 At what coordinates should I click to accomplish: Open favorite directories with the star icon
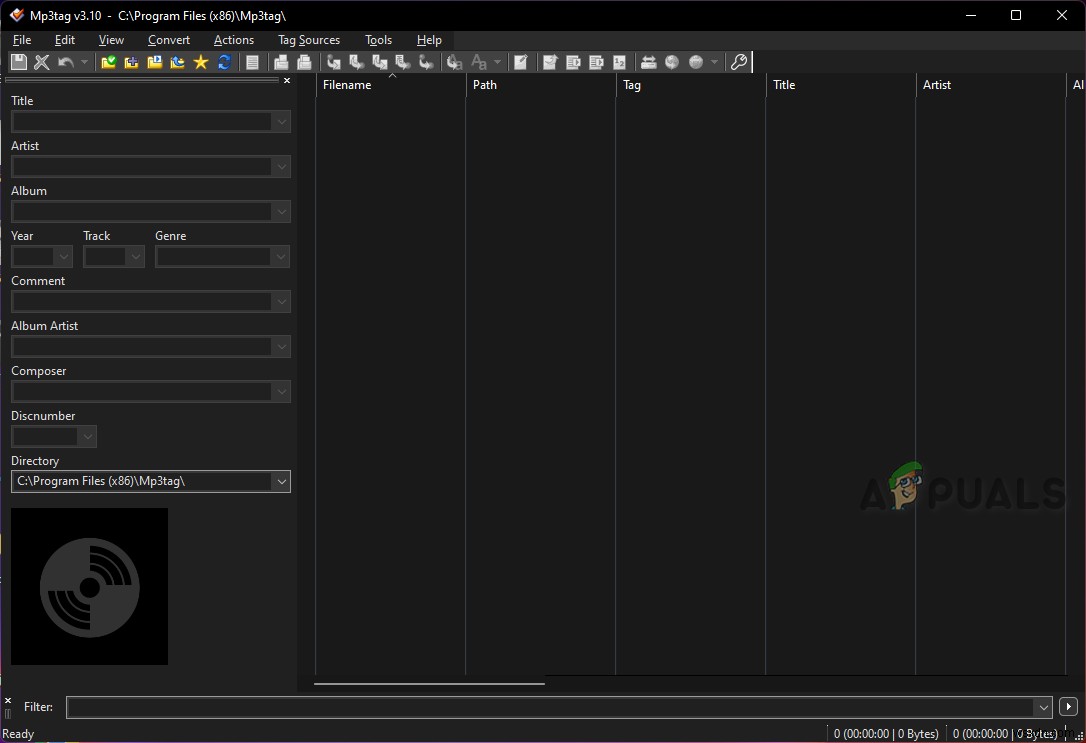[200, 62]
